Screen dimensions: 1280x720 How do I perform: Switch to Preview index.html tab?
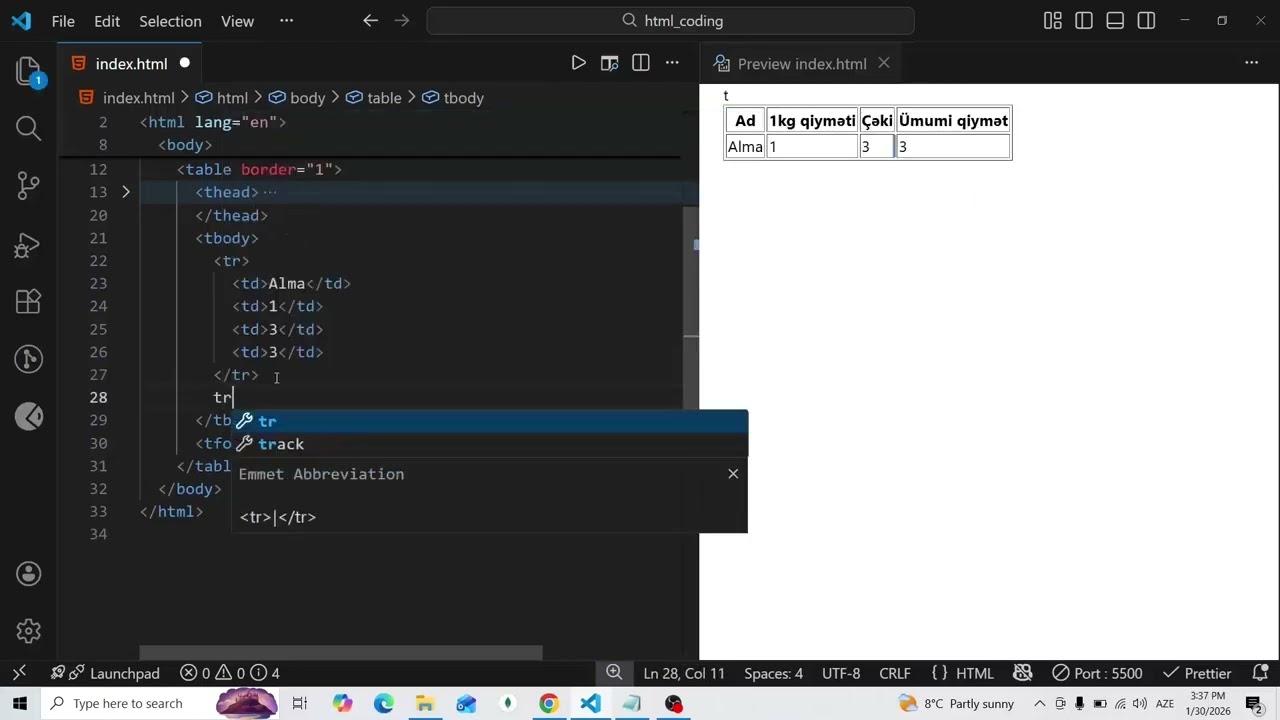click(x=802, y=63)
